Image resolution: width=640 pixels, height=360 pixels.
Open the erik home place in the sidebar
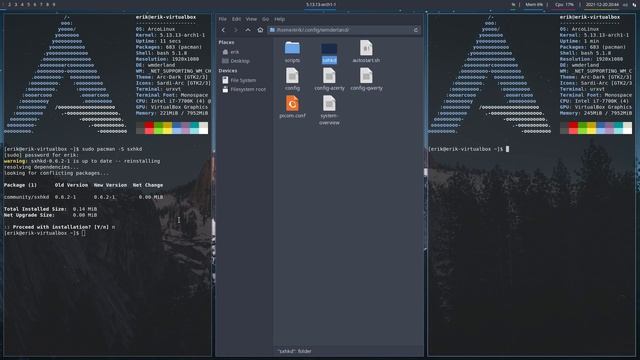231,52
